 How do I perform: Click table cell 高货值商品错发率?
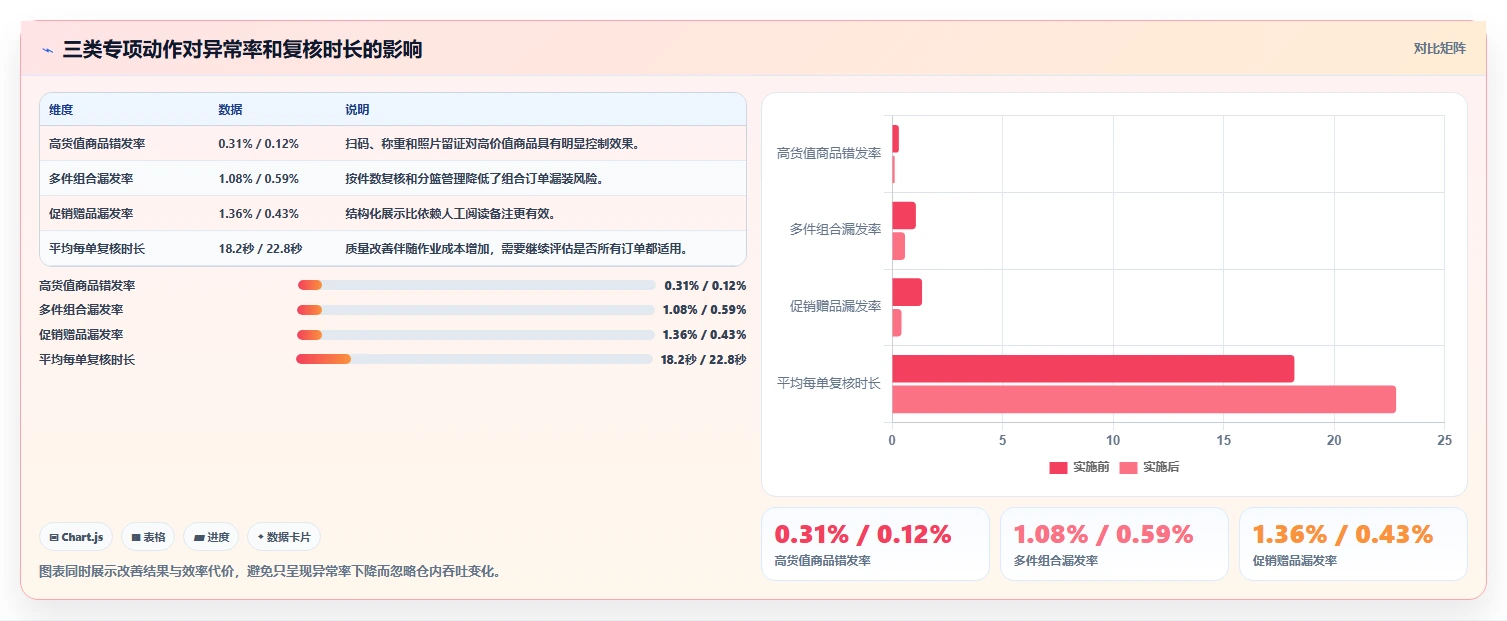(97, 144)
